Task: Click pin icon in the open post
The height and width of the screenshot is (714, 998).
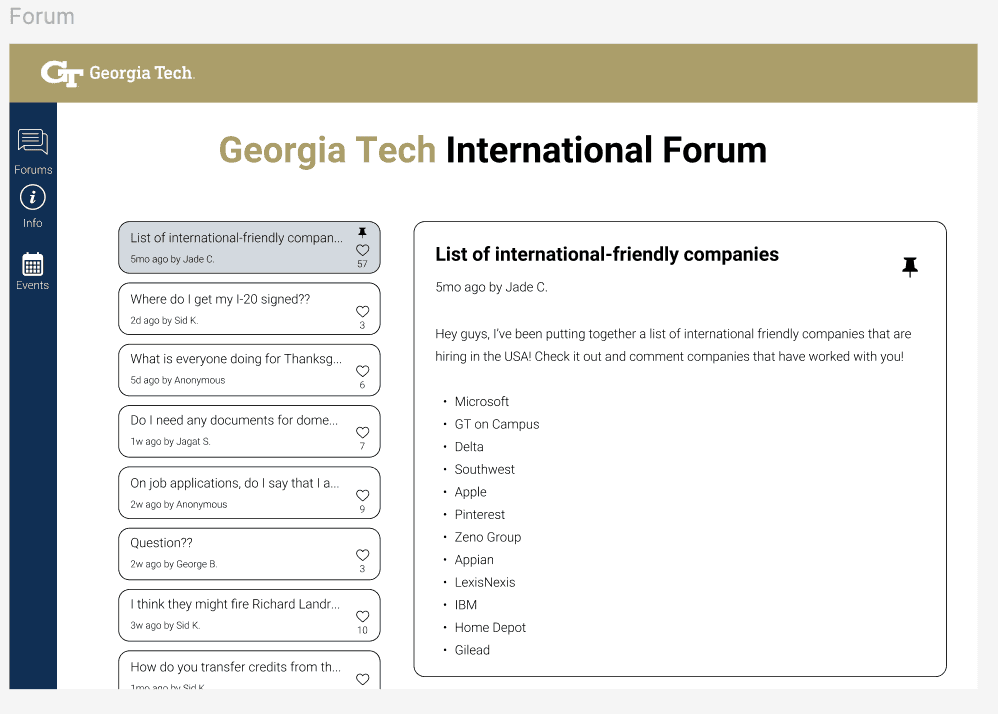Action: coord(910,267)
